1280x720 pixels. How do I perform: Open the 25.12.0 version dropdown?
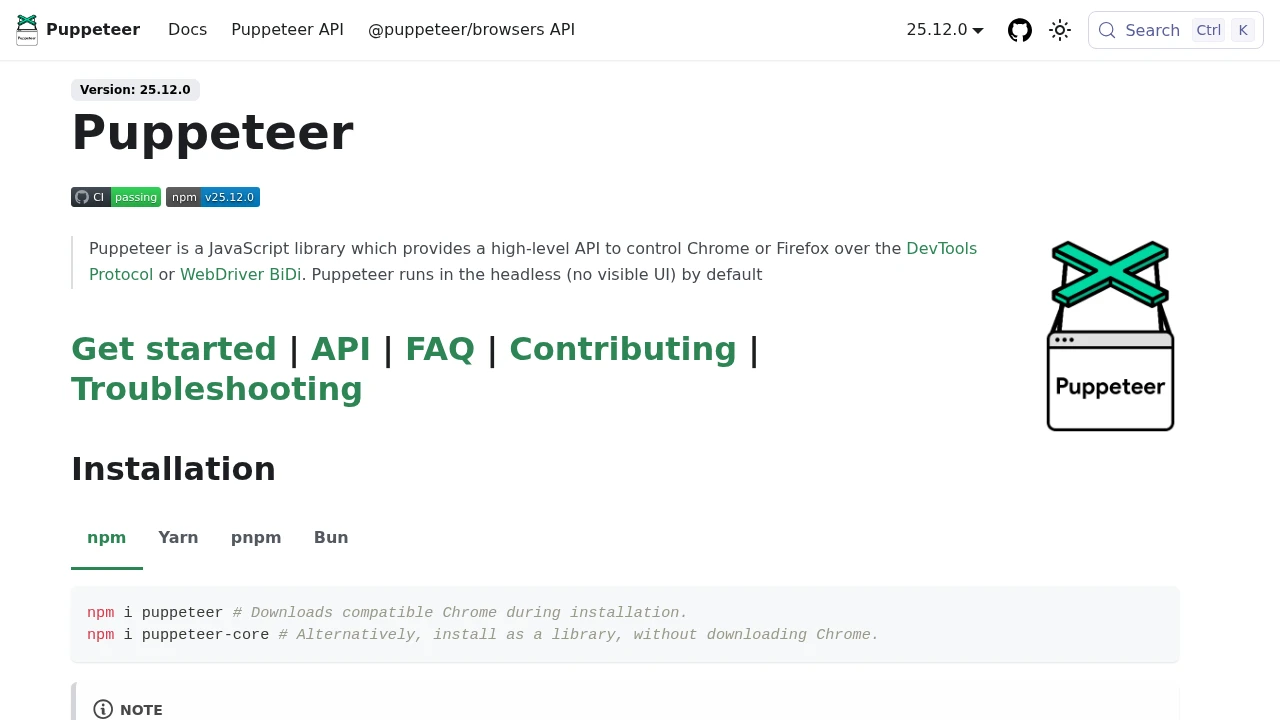(945, 30)
